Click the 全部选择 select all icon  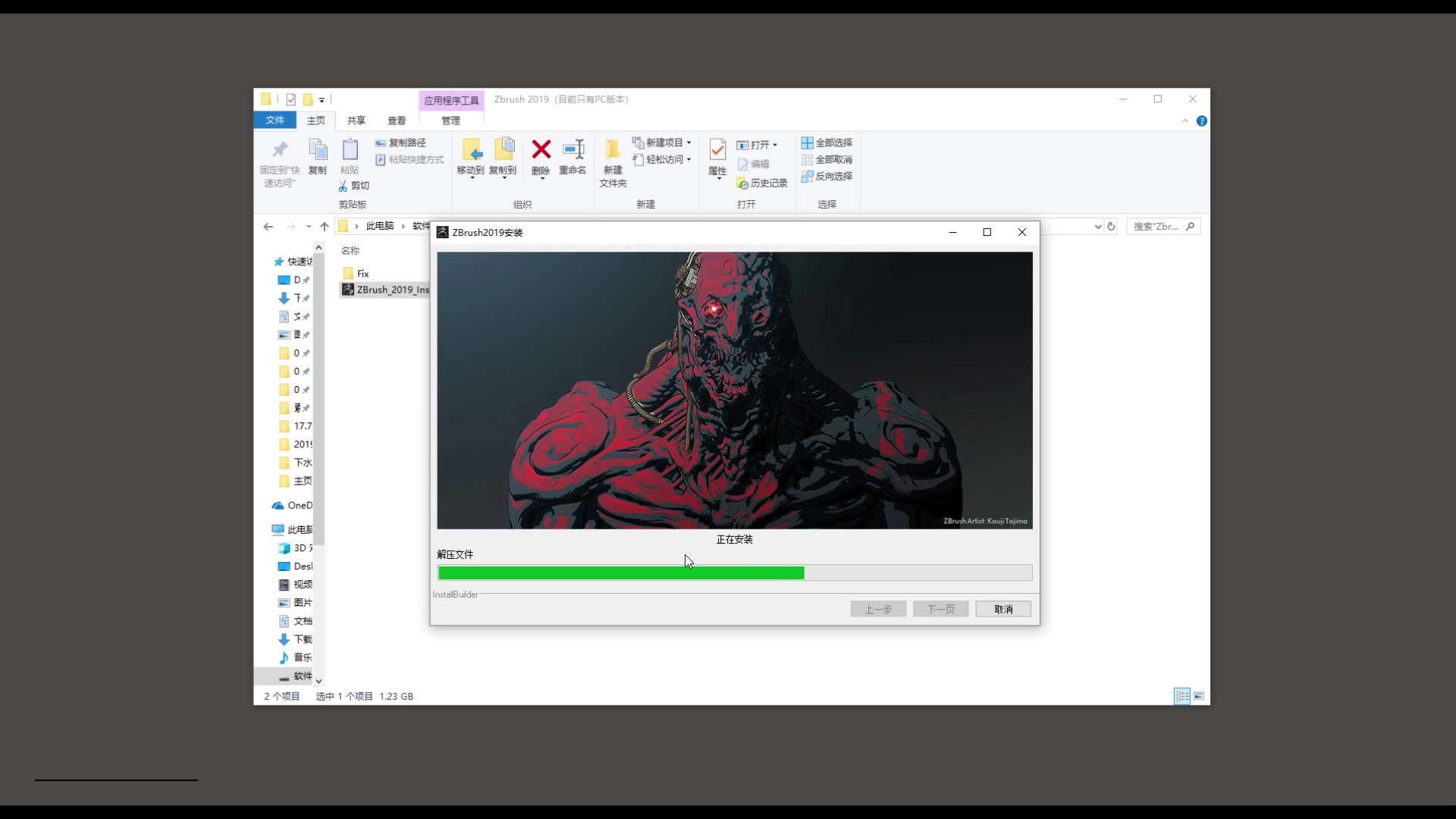coord(827,143)
